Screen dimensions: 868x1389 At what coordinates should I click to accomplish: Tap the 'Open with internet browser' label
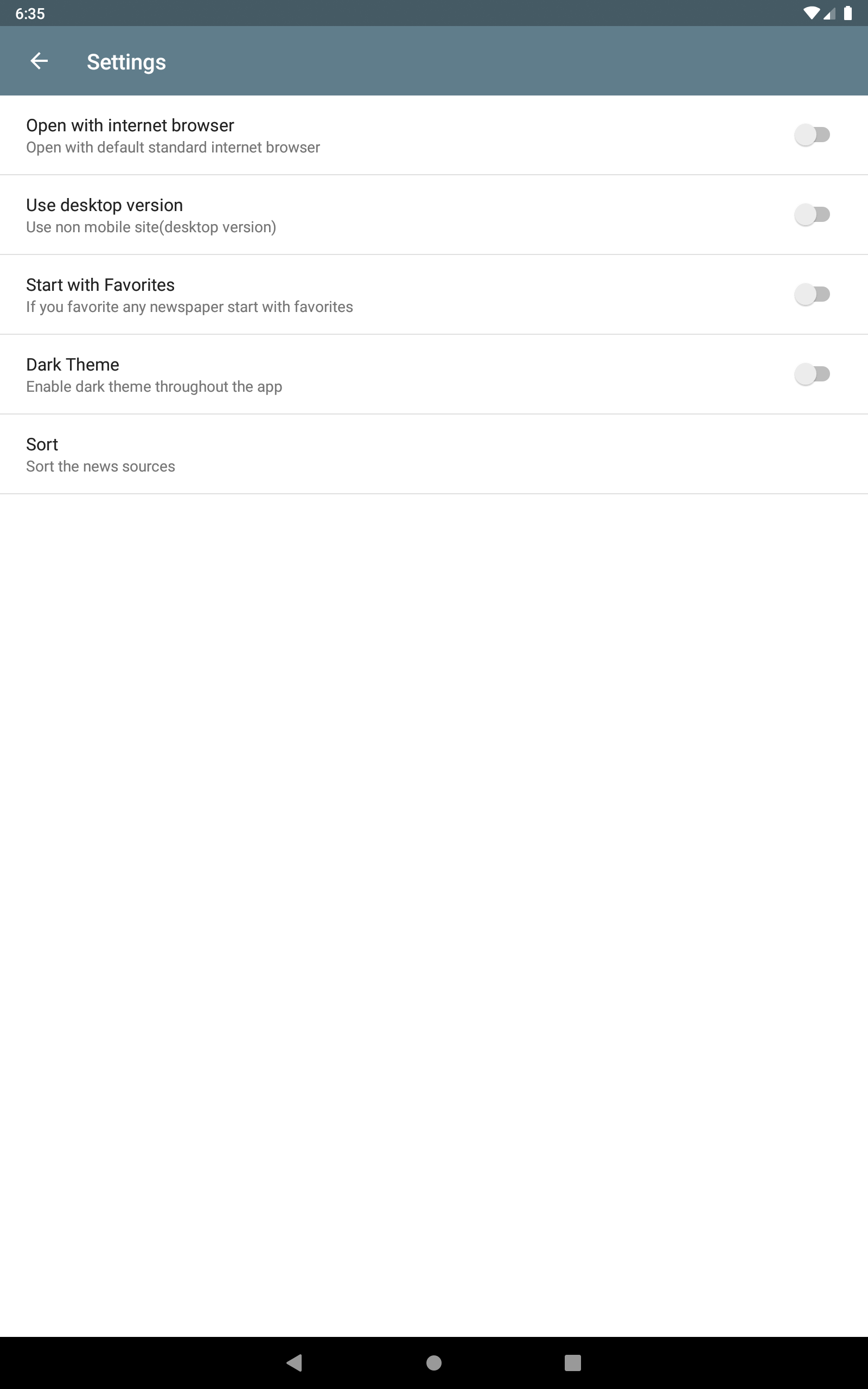pyautogui.click(x=130, y=125)
